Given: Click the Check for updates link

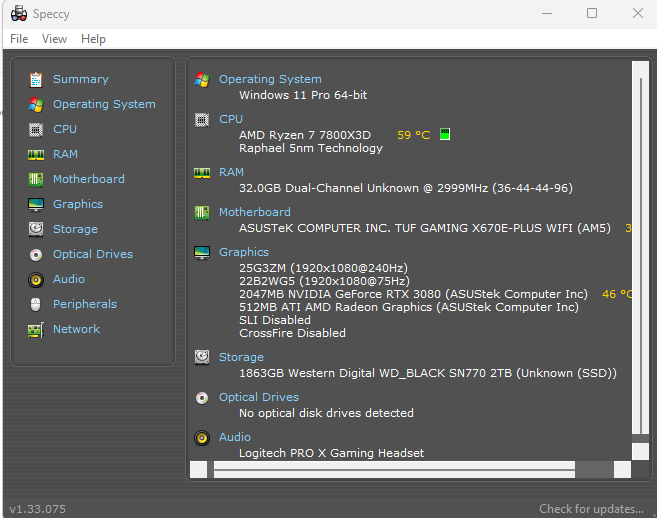Looking at the screenshot, I should point(591,509).
